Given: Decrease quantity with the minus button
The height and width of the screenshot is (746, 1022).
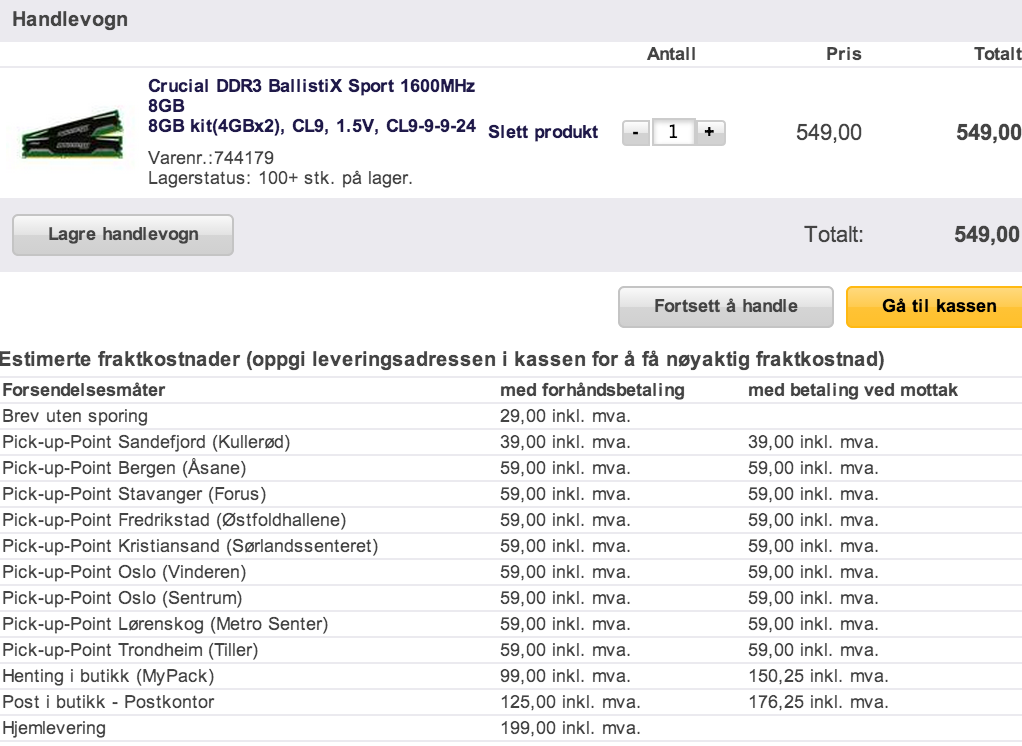Looking at the screenshot, I should coord(635,133).
